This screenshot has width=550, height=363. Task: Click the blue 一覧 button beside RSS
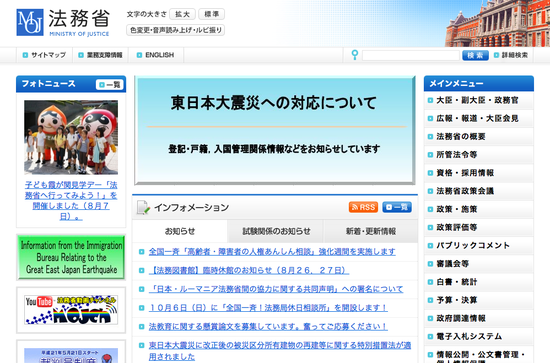point(397,207)
